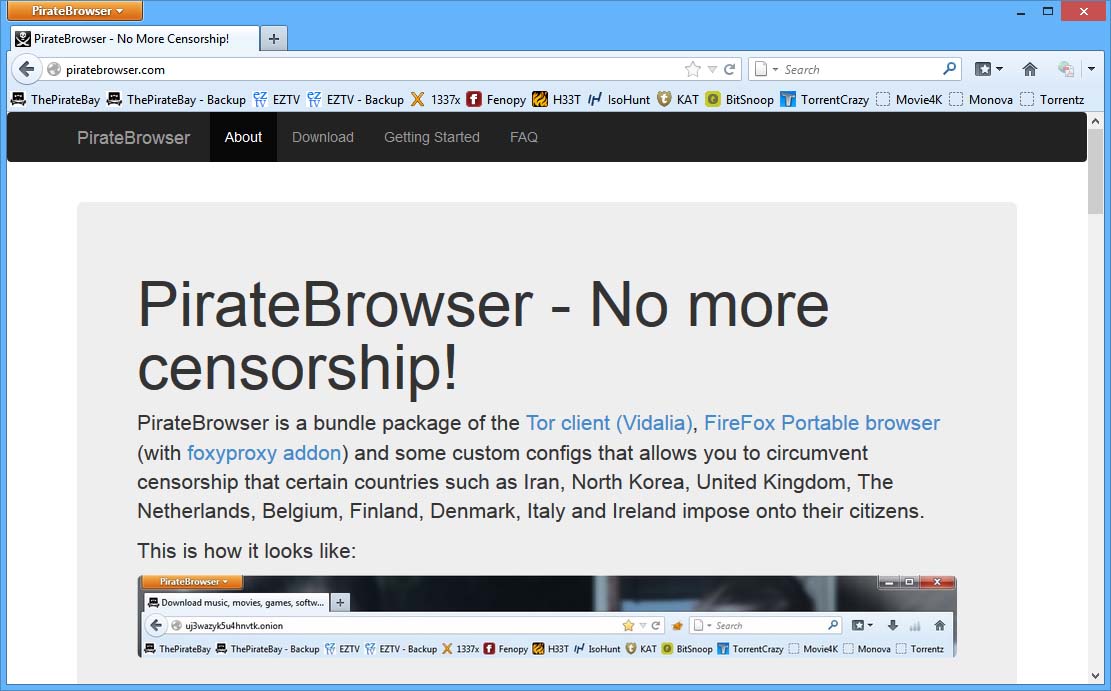Open ThePirateBay bookmark
The height and width of the screenshot is (691, 1111).
[x=55, y=99]
